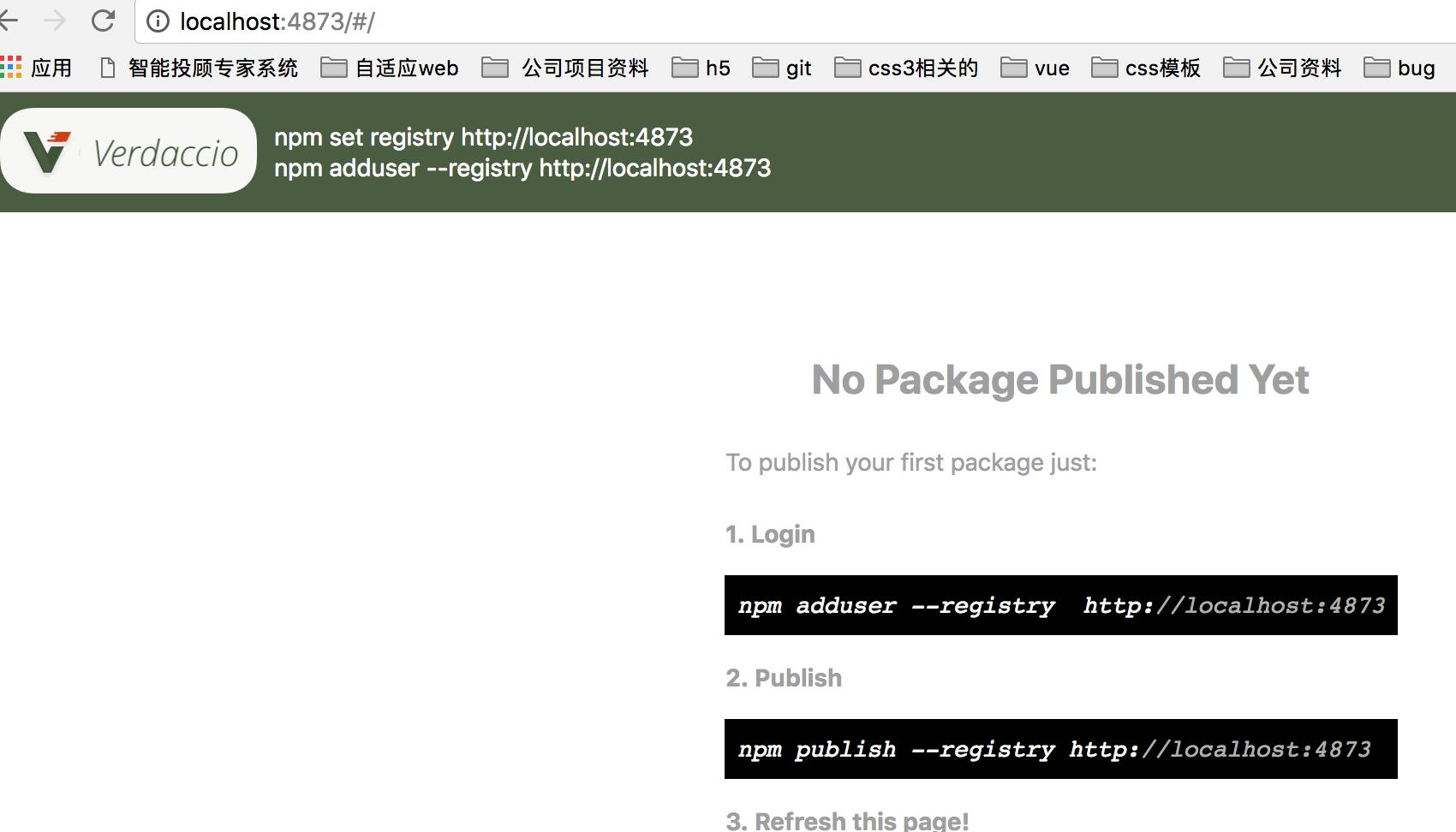This screenshot has height=832, width=1456.
Task: Open the 公司项目资料 bookmark folder
Action: pyautogui.click(x=565, y=68)
